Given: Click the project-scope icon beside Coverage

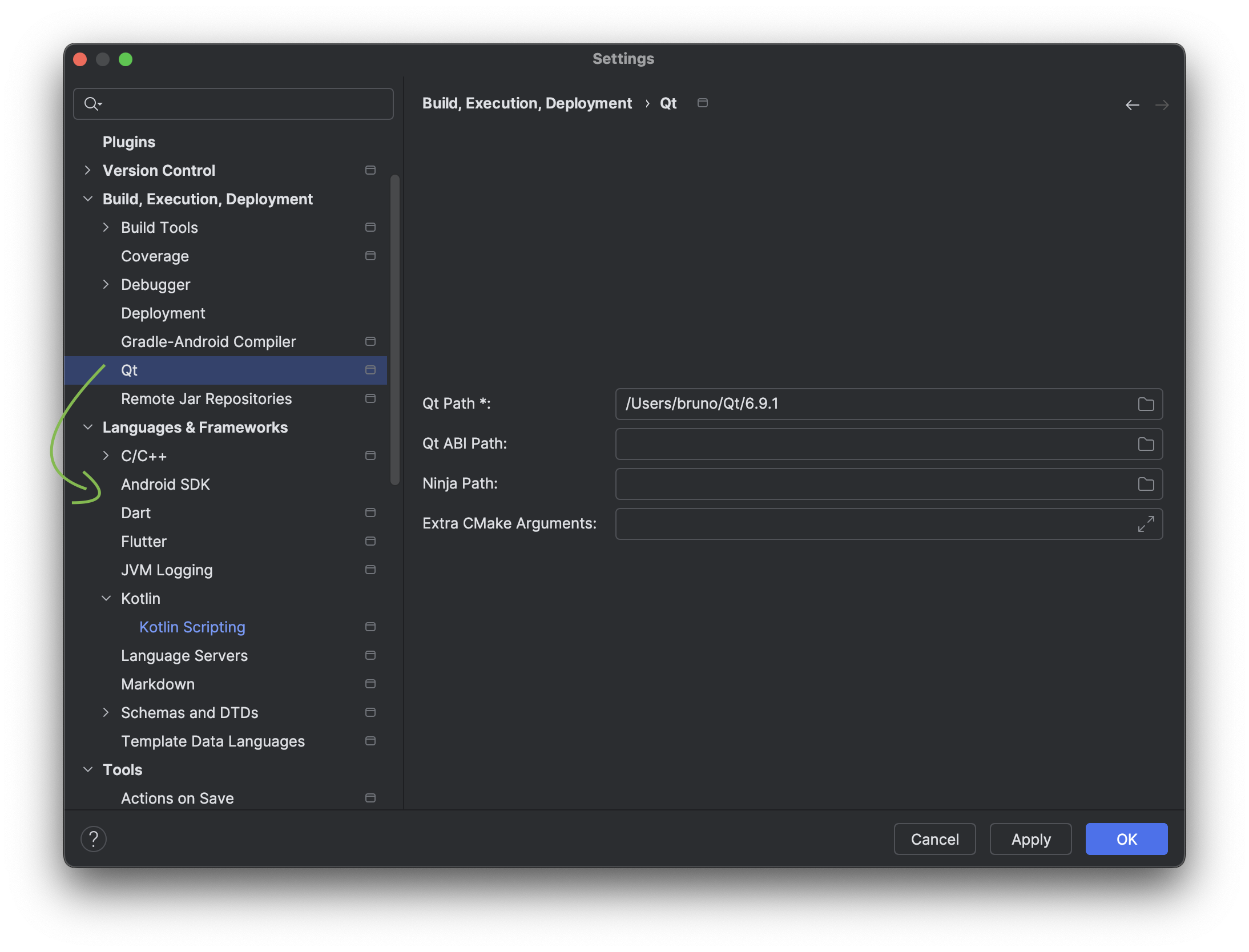Looking at the screenshot, I should (370, 256).
